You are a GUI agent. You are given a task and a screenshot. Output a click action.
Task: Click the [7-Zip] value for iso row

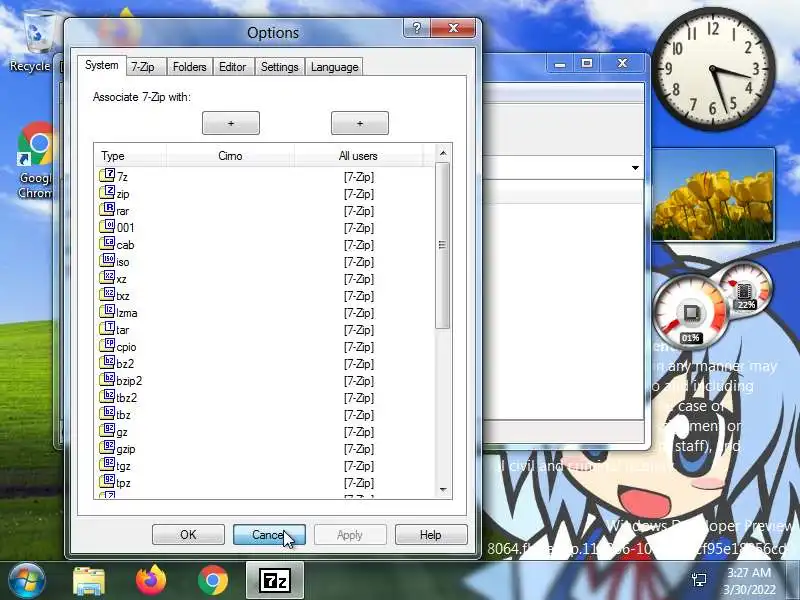point(359,262)
